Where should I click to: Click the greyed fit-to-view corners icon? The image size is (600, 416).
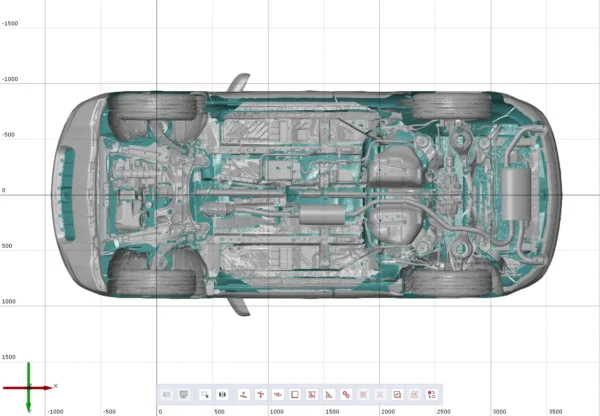click(x=380, y=394)
